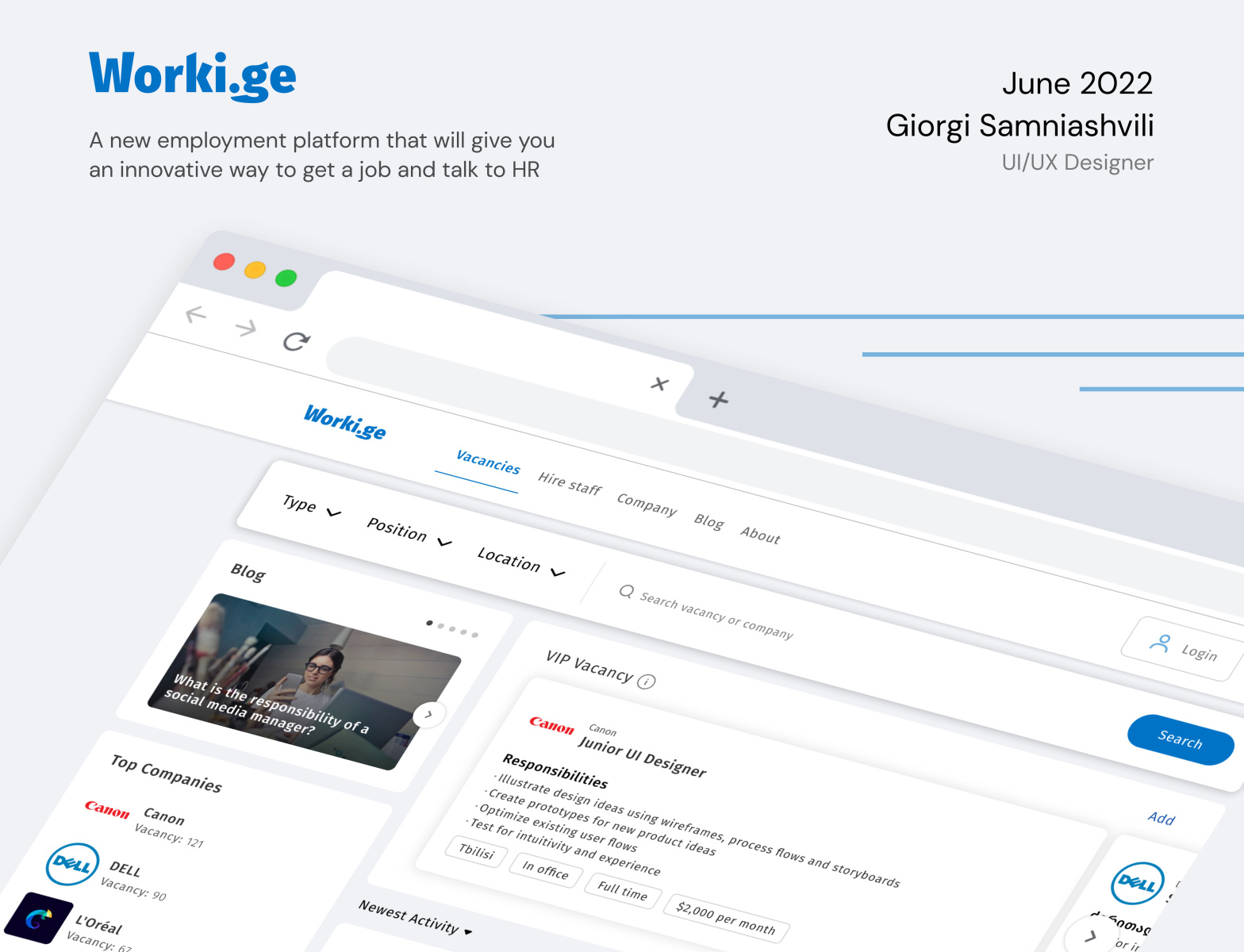The image size is (1244, 952).
Task: Click the Full time tag
Action: coord(622,892)
